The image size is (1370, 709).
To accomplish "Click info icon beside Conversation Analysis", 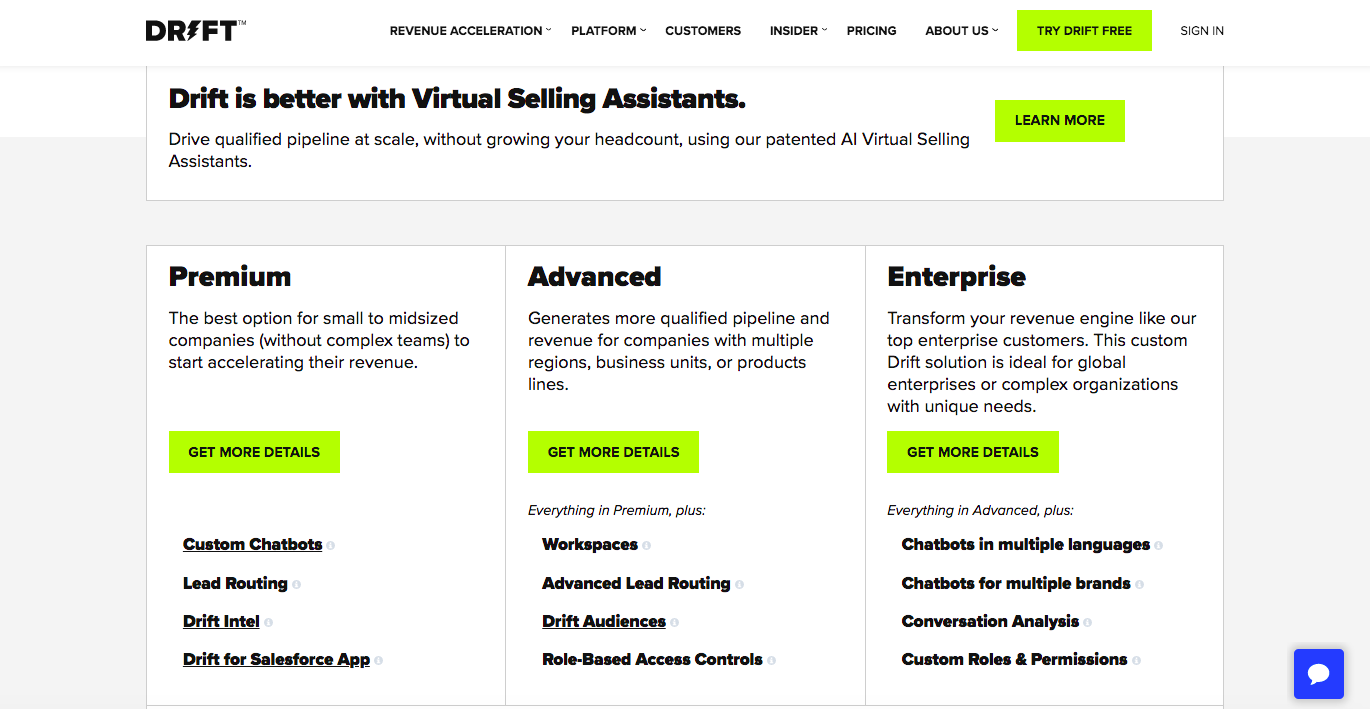I will 1088,623.
